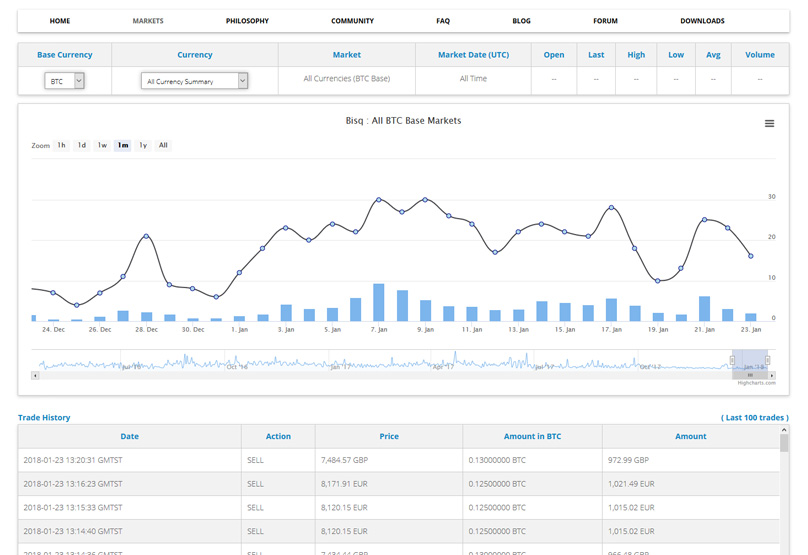This screenshot has width=808, height=555.
Task: Click the Volume header in the summary table
Action: (760, 55)
